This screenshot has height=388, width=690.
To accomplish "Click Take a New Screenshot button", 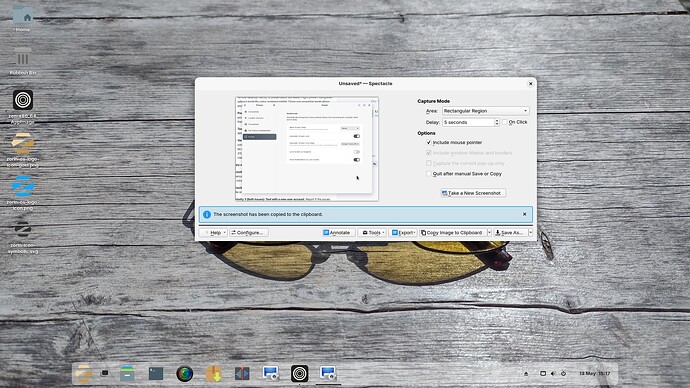I will tap(473, 193).
